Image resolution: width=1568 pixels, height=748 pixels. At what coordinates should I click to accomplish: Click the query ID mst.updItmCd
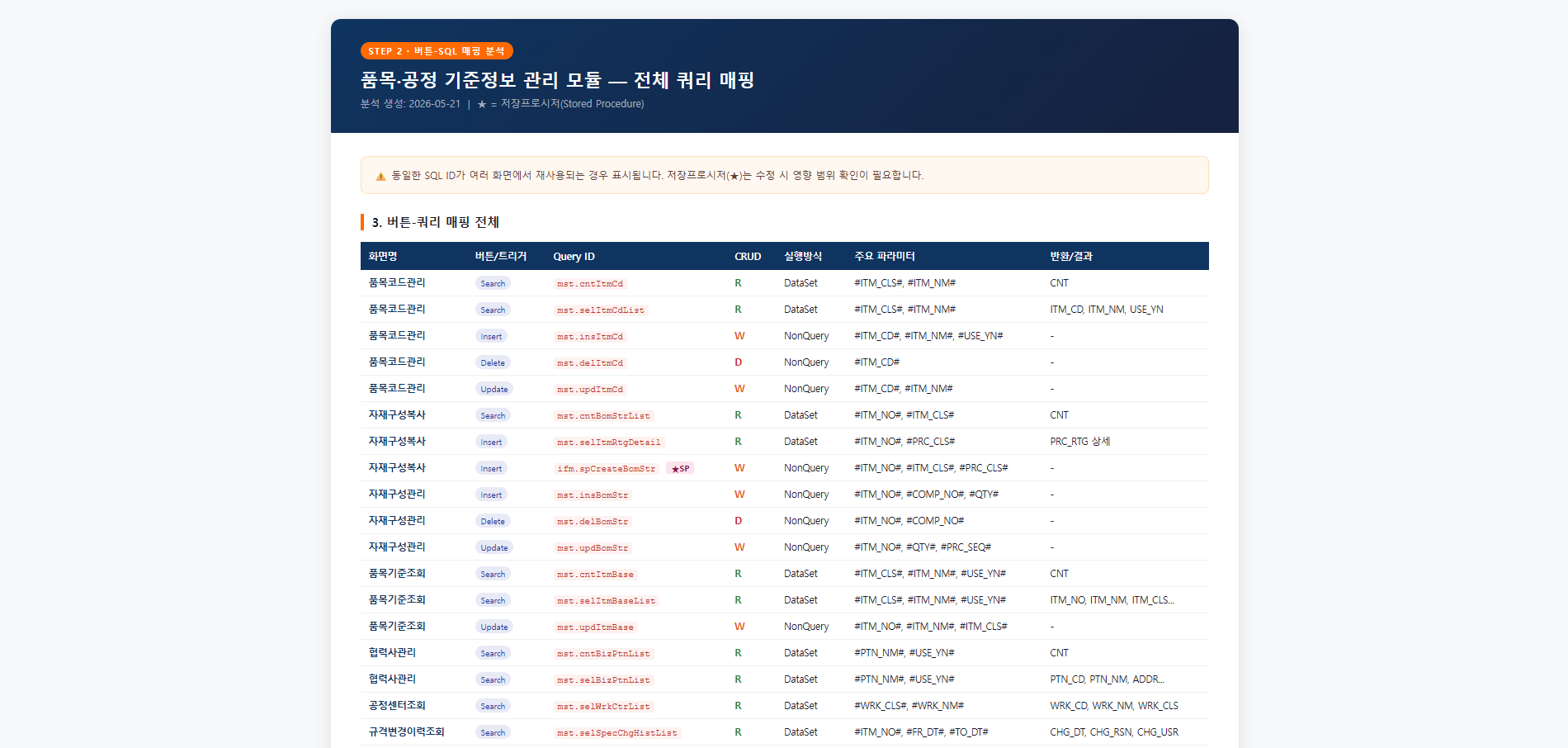click(x=590, y=390)
